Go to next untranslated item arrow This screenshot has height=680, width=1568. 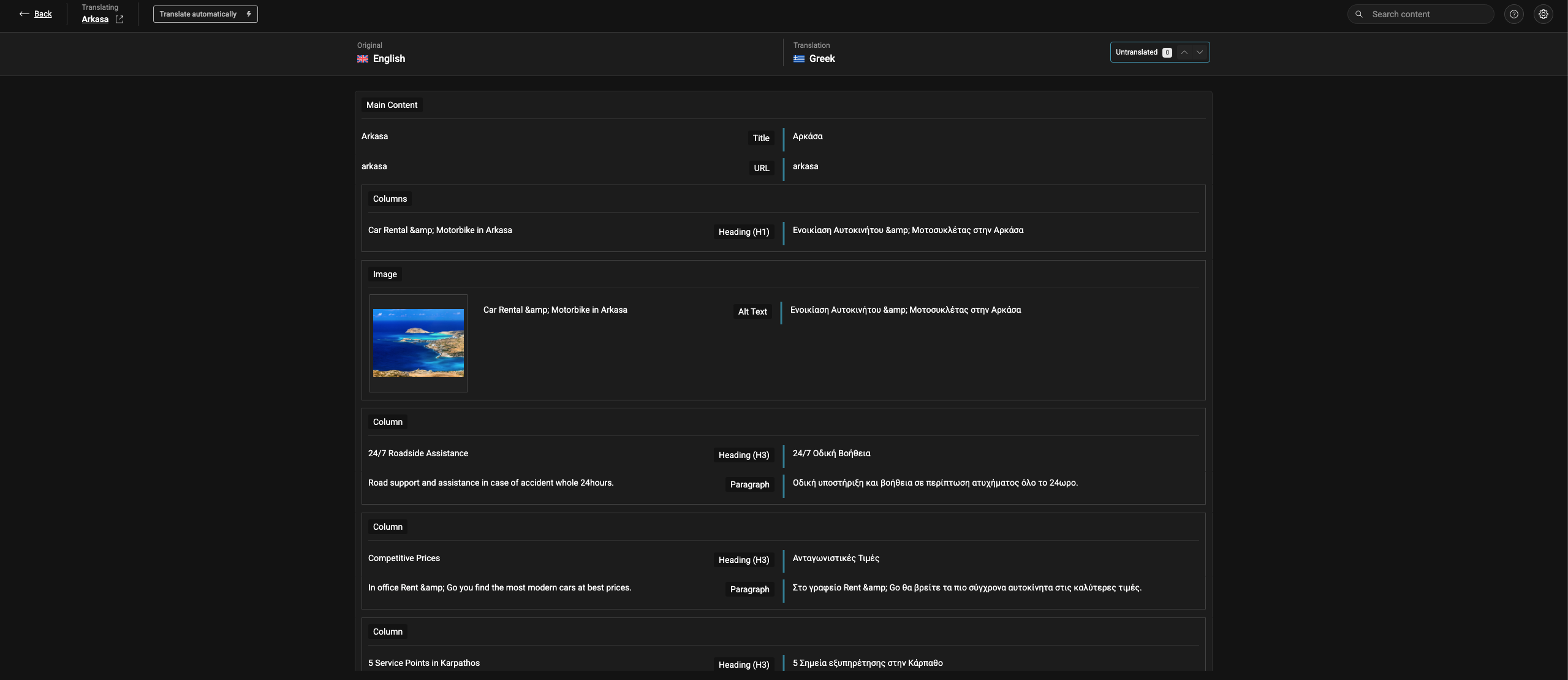(x=1200, y=52)
